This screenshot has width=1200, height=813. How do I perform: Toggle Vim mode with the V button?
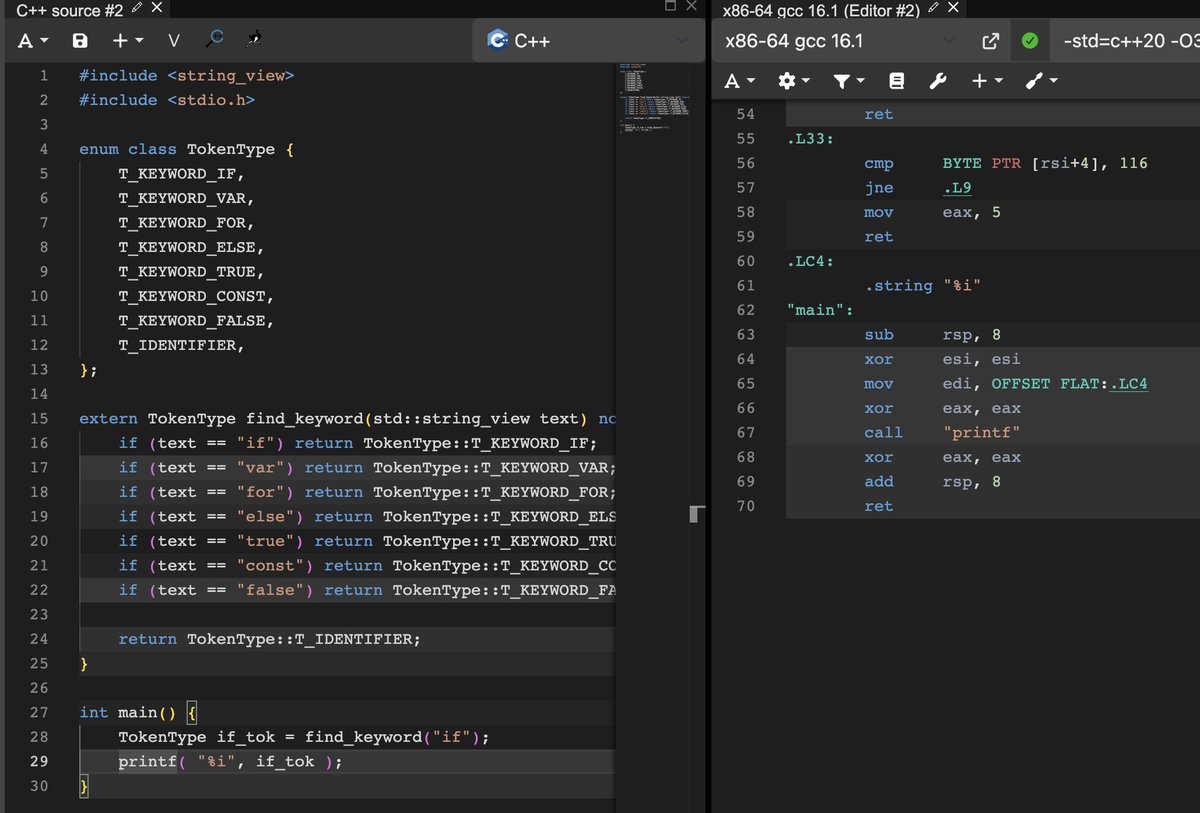[x=174, y=41]
